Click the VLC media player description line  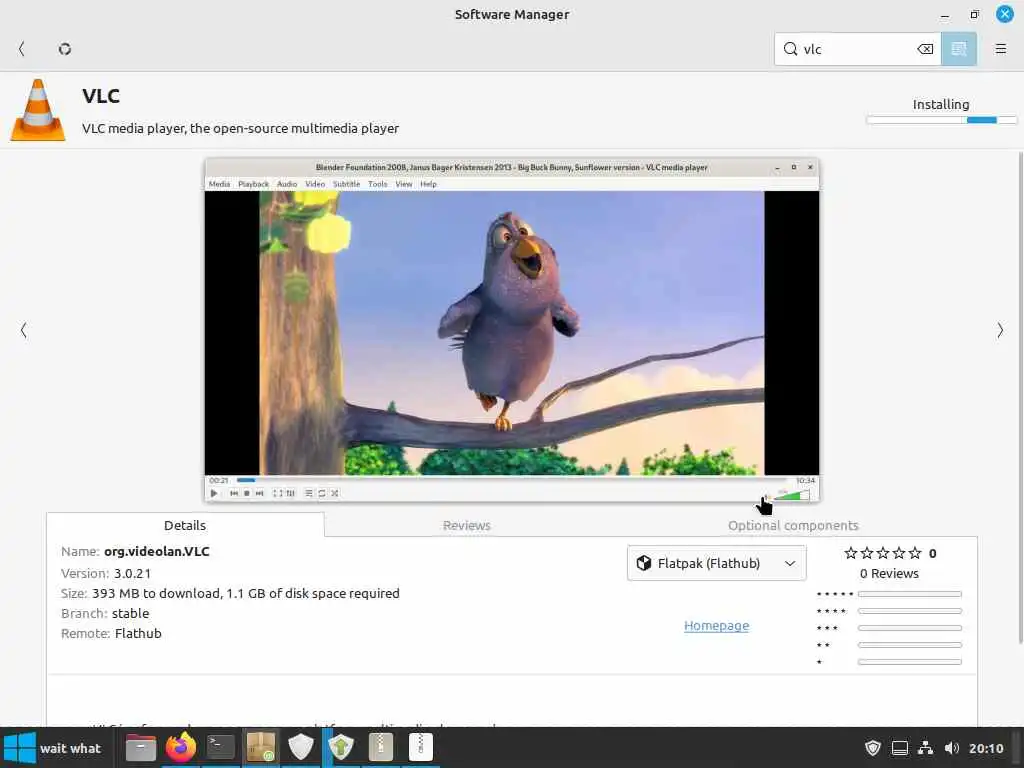point(240,128)
